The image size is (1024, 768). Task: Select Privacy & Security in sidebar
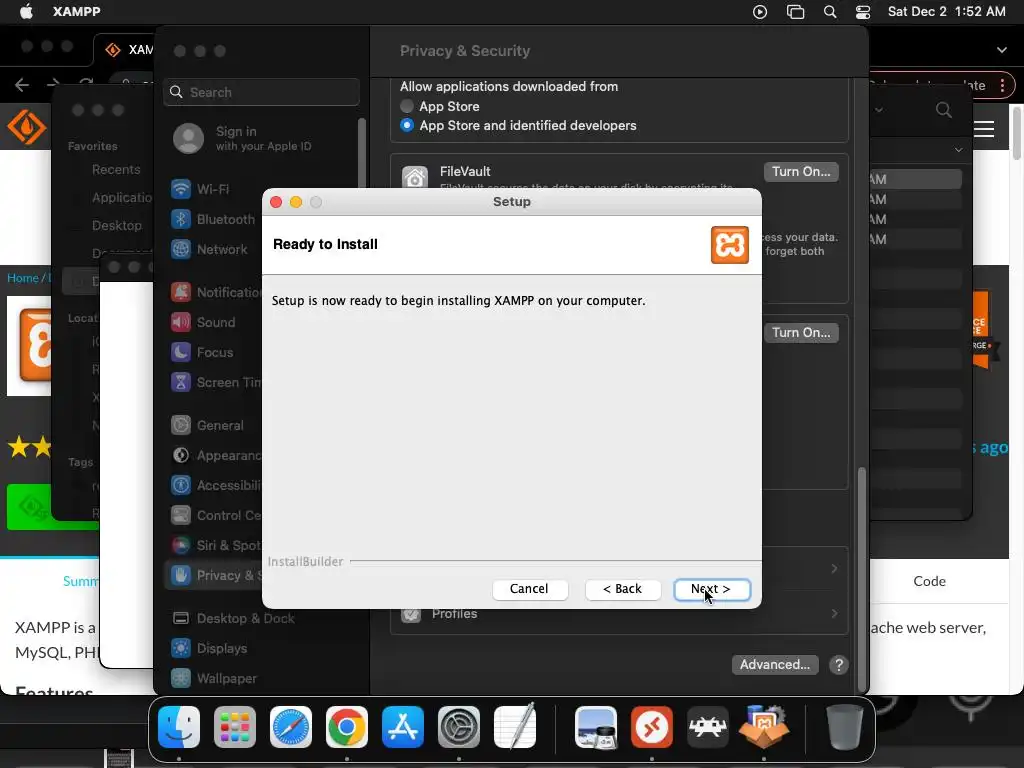coord(212,575)
